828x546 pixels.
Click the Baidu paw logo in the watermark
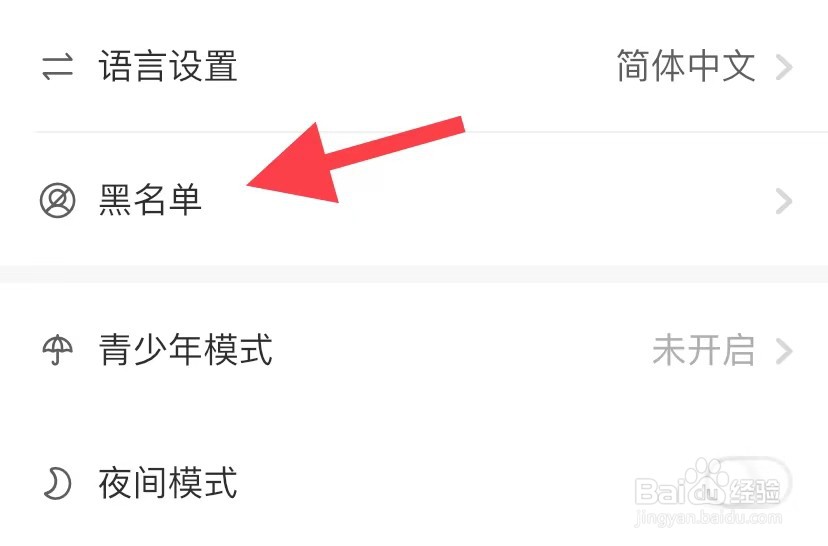709,482
